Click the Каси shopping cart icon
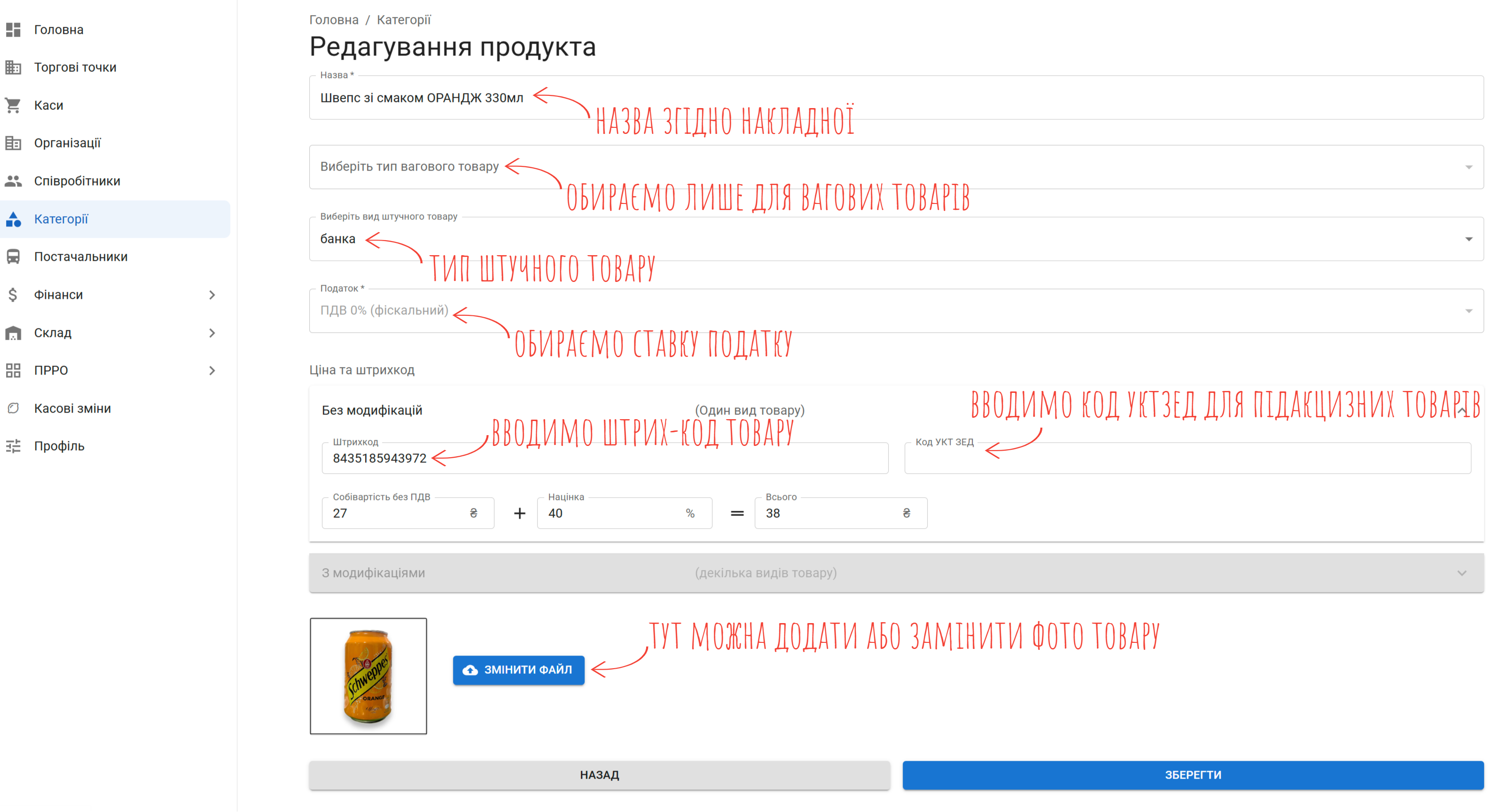This screenshot has width=1508, height=812. pos(13,105)
